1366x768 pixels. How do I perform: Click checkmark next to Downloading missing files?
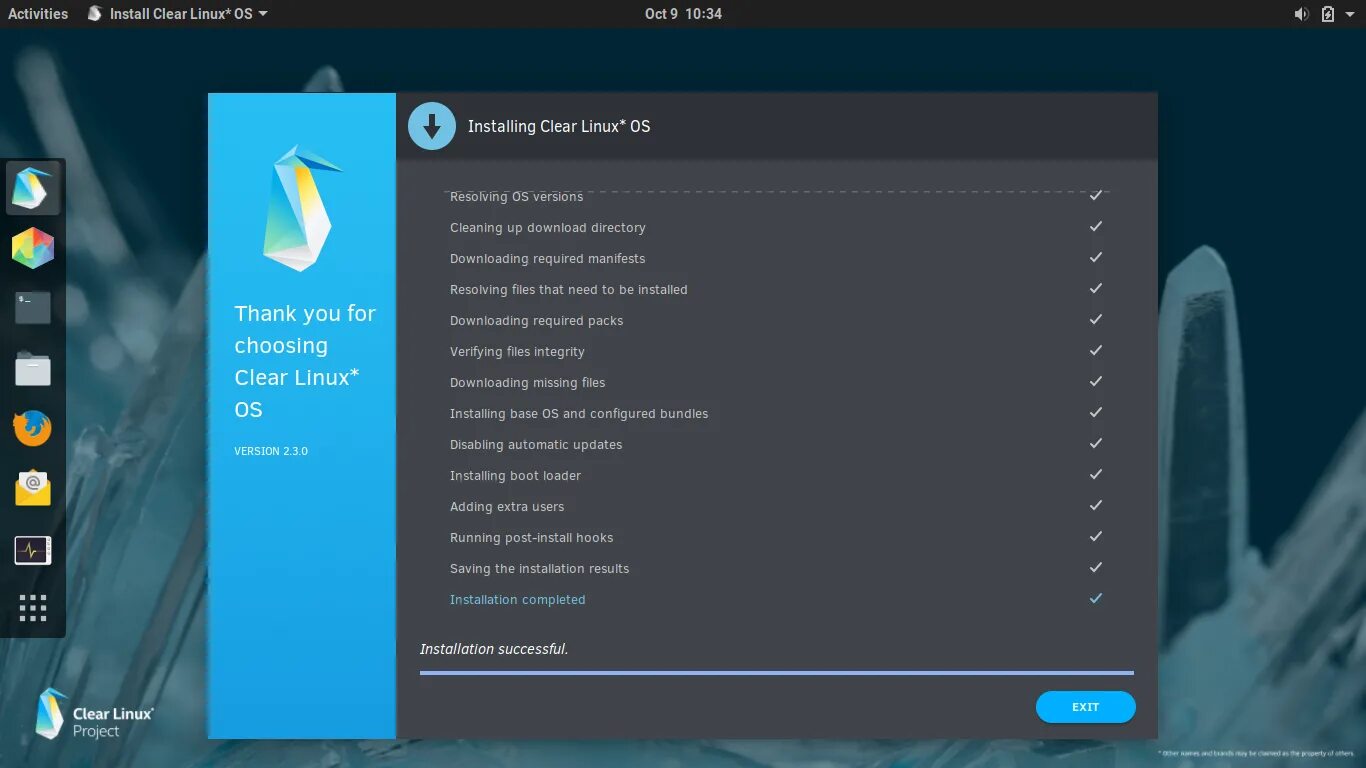[x=1096, y=381]
